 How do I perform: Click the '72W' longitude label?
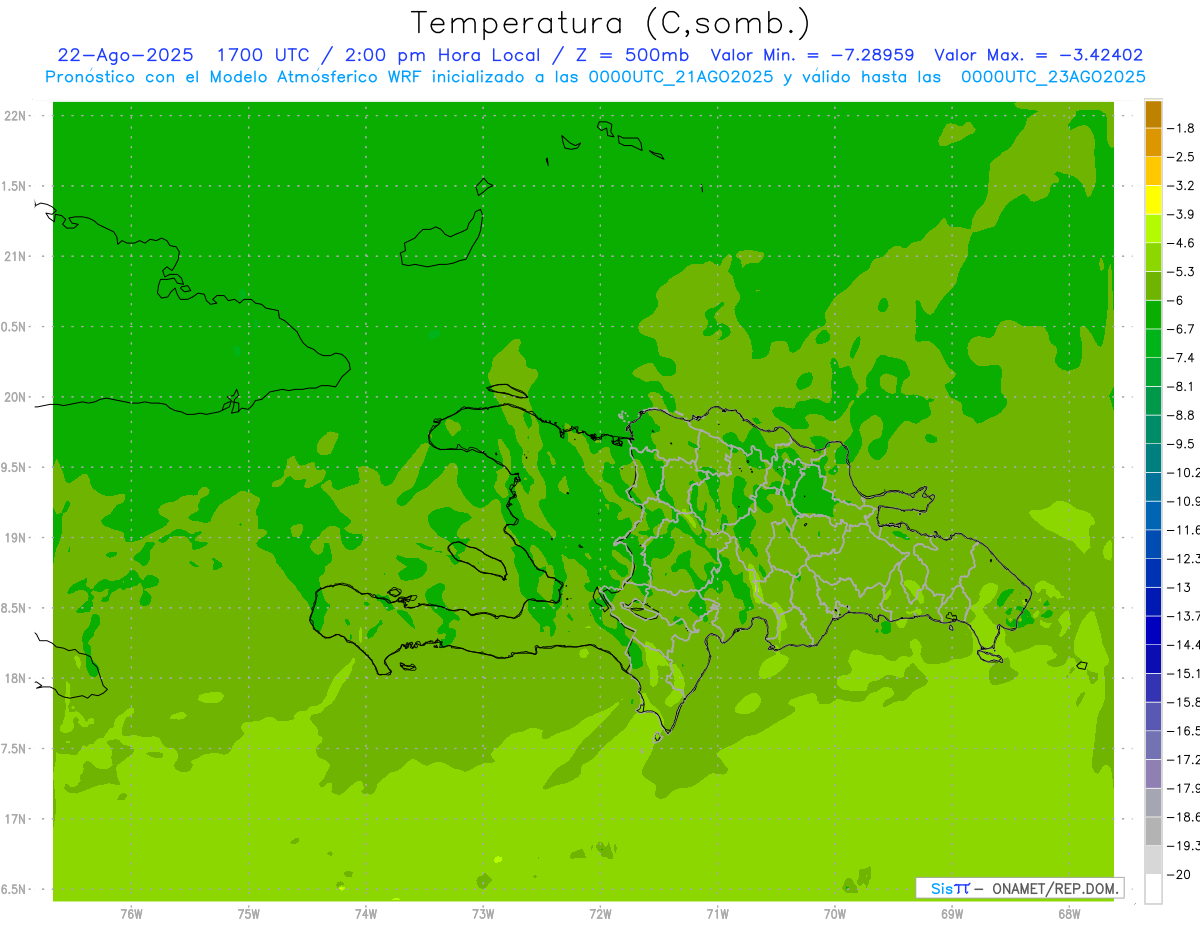pos(600,913)
